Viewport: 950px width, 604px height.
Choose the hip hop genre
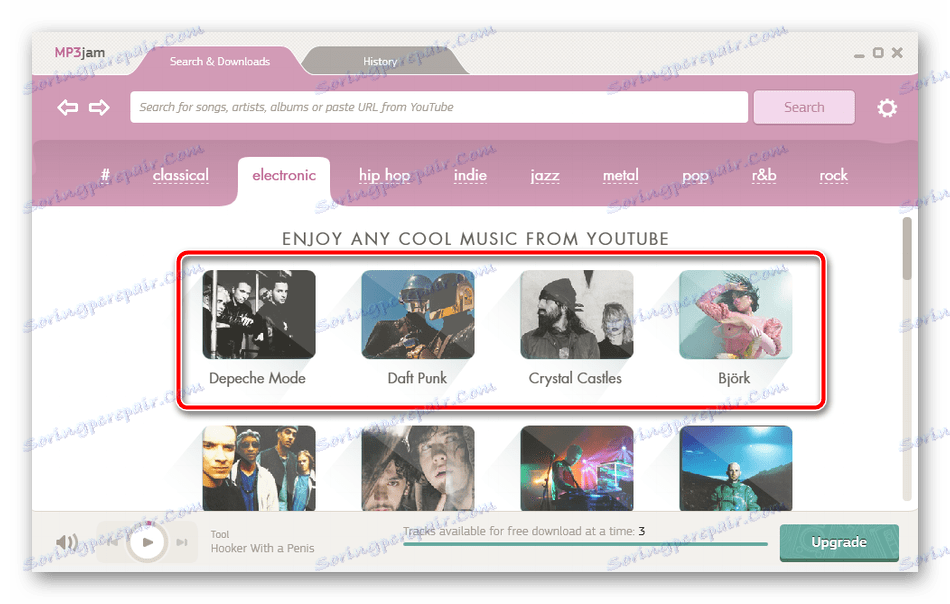click(x=384, y=176)
